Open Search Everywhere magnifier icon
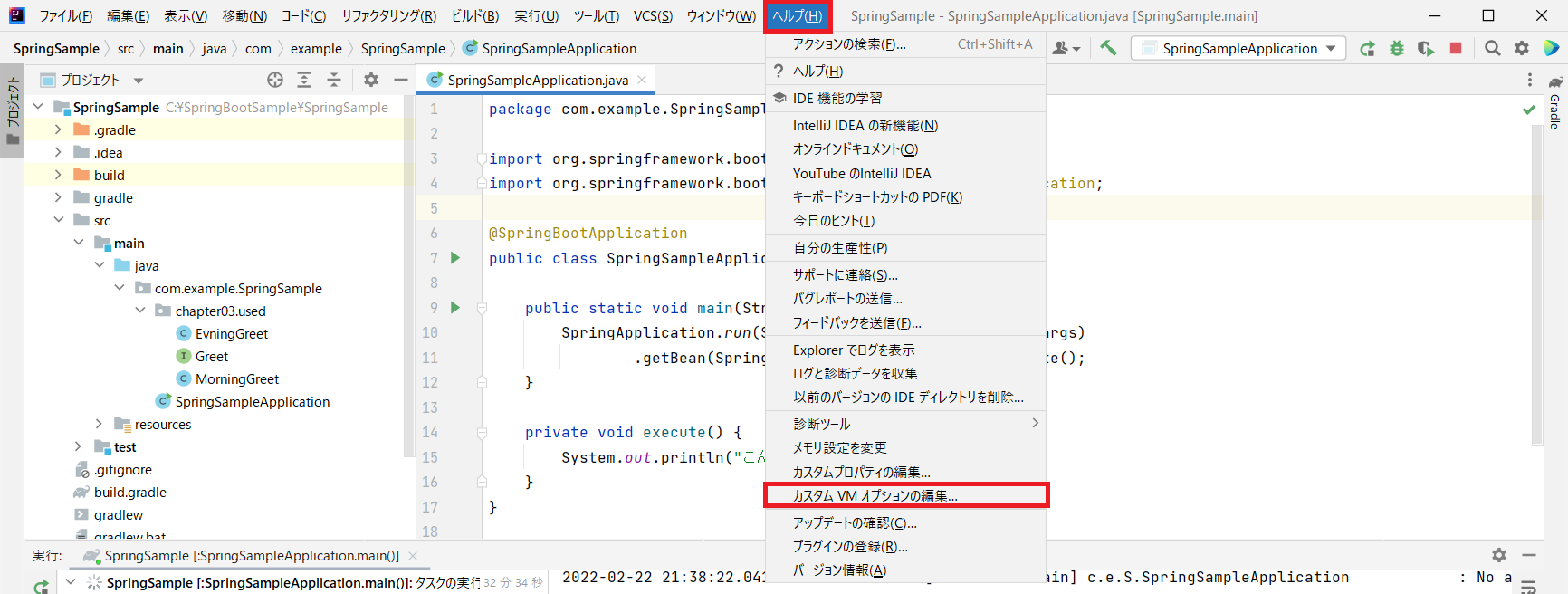The width and height of the screenshot is (1568, 594). pos(1493,48)
